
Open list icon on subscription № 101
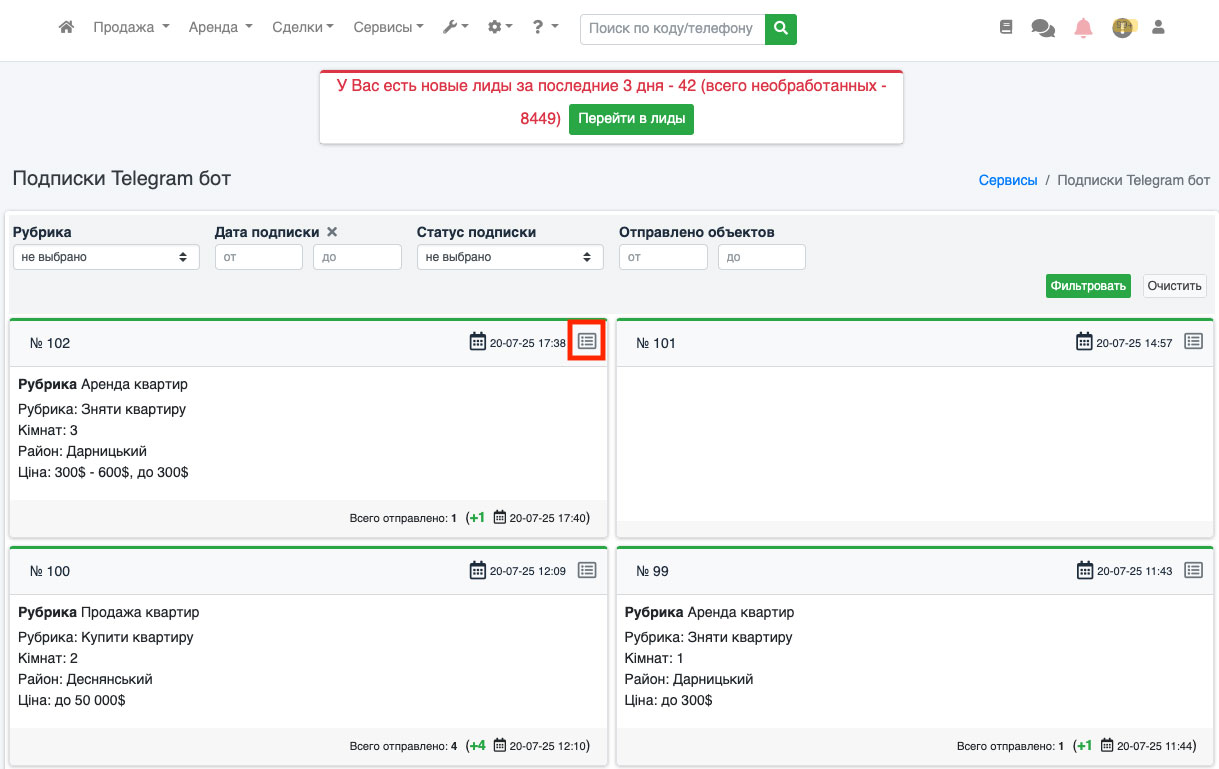1193,341
